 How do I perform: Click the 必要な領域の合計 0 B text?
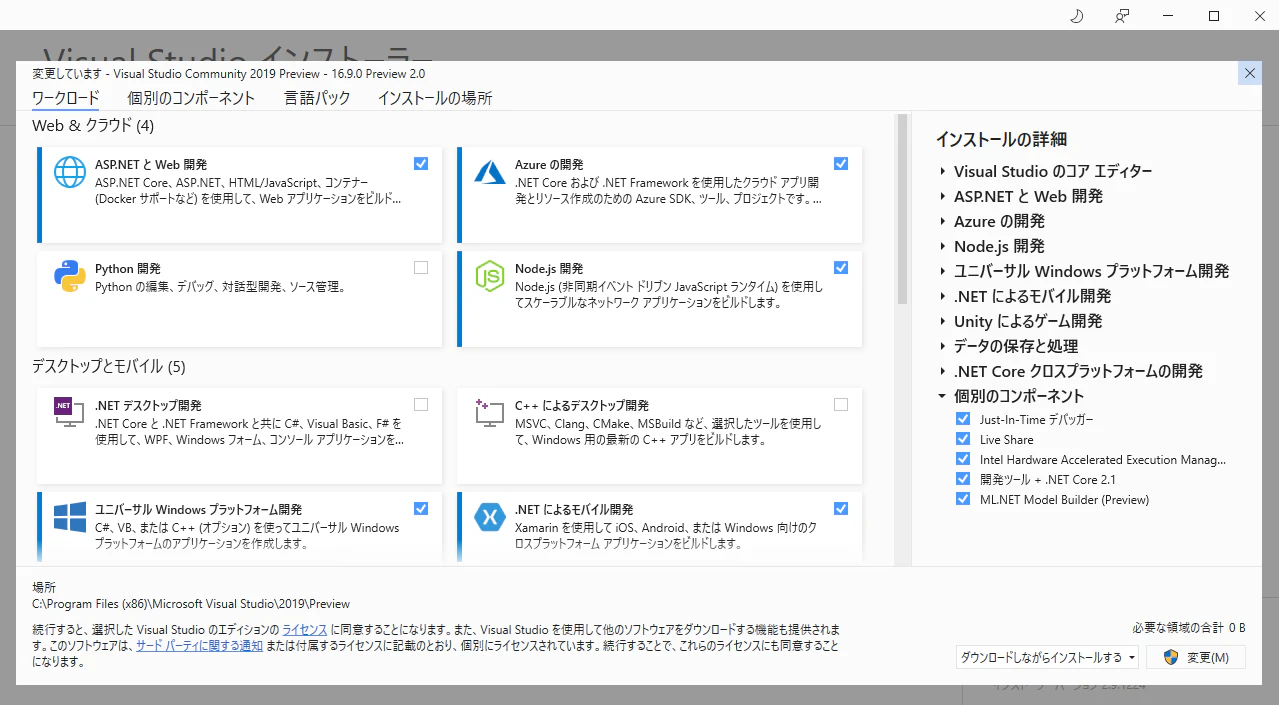coord(1189,628)
